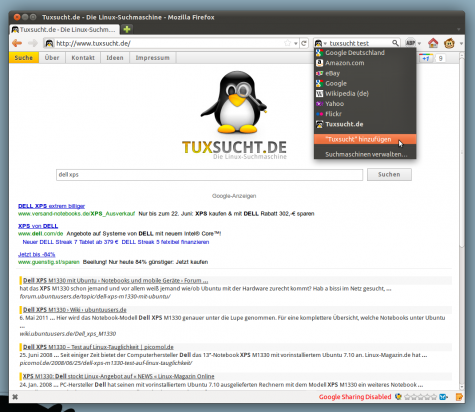Select Wikipedia (de) search engine
The height and width of the screenshot is (412, 475).
click(x=365, y=94)
